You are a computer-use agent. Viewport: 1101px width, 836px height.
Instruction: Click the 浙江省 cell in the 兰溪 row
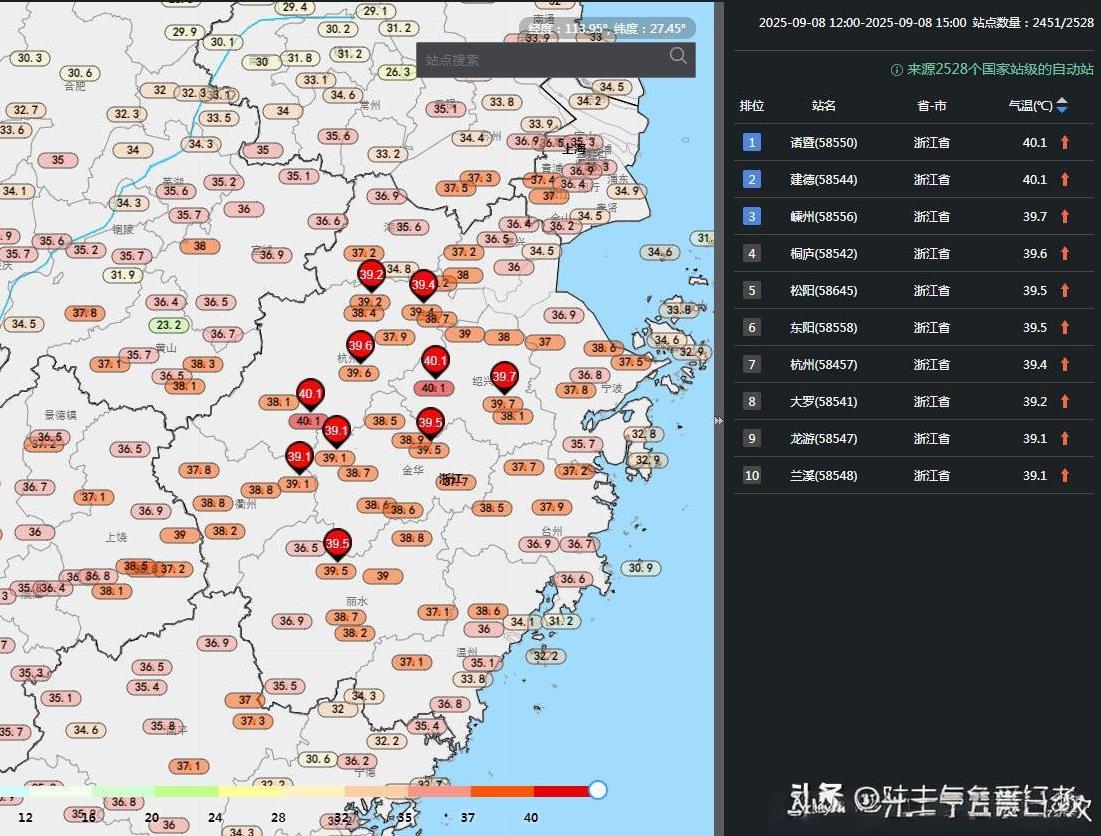click(932, 475)
